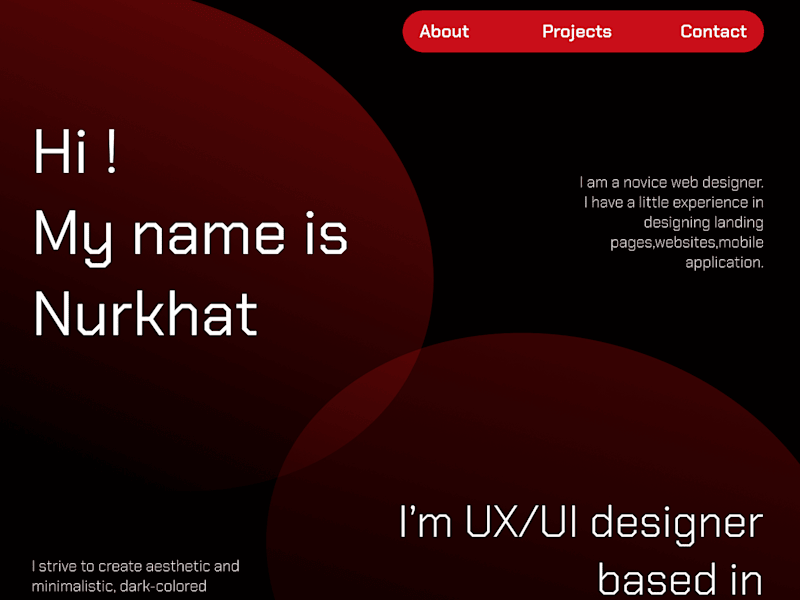The height and width of the screenshot is (600, 800).
Task: Click the "I have a little experience in" line
Action: click(673, 203)
